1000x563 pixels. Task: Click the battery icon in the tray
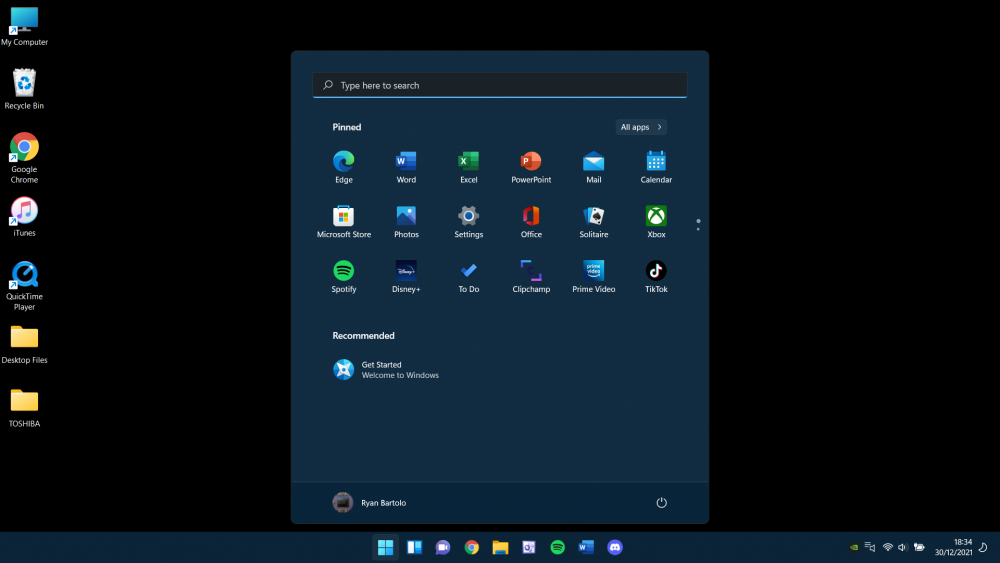point(919,547)
